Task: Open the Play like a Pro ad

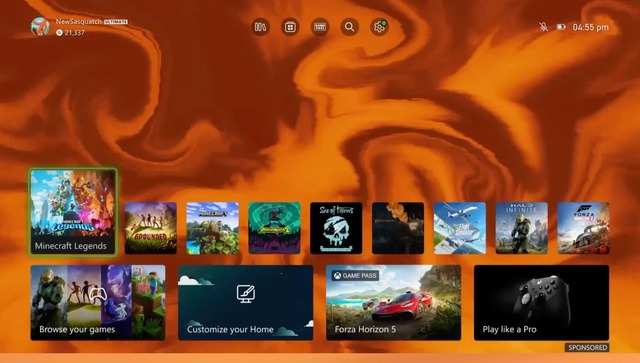Action: (541, 303)
